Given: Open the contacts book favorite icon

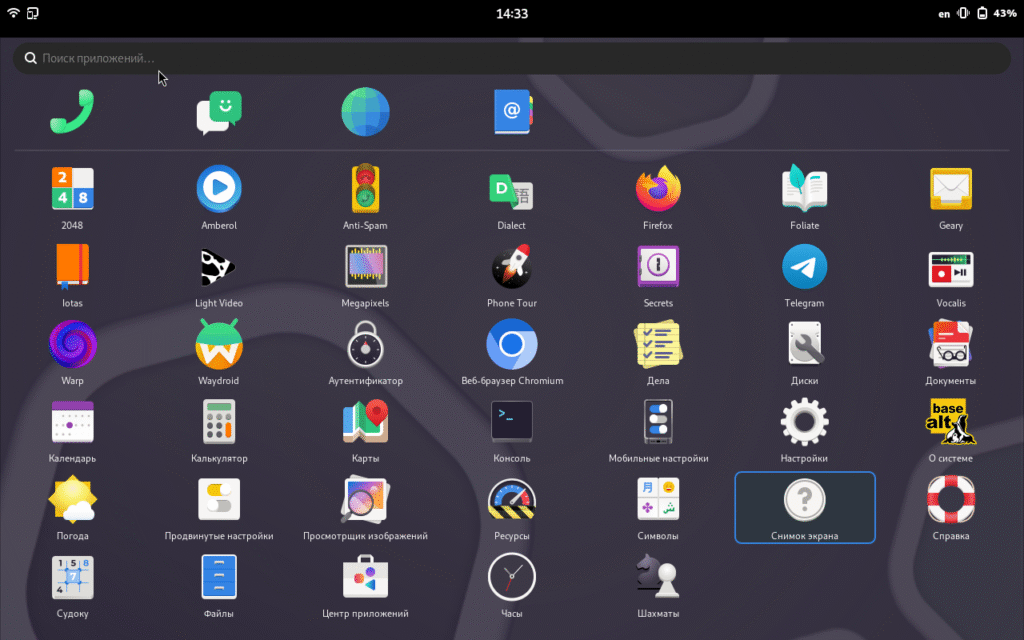Looking at the screenshot, I should [512, 112].
